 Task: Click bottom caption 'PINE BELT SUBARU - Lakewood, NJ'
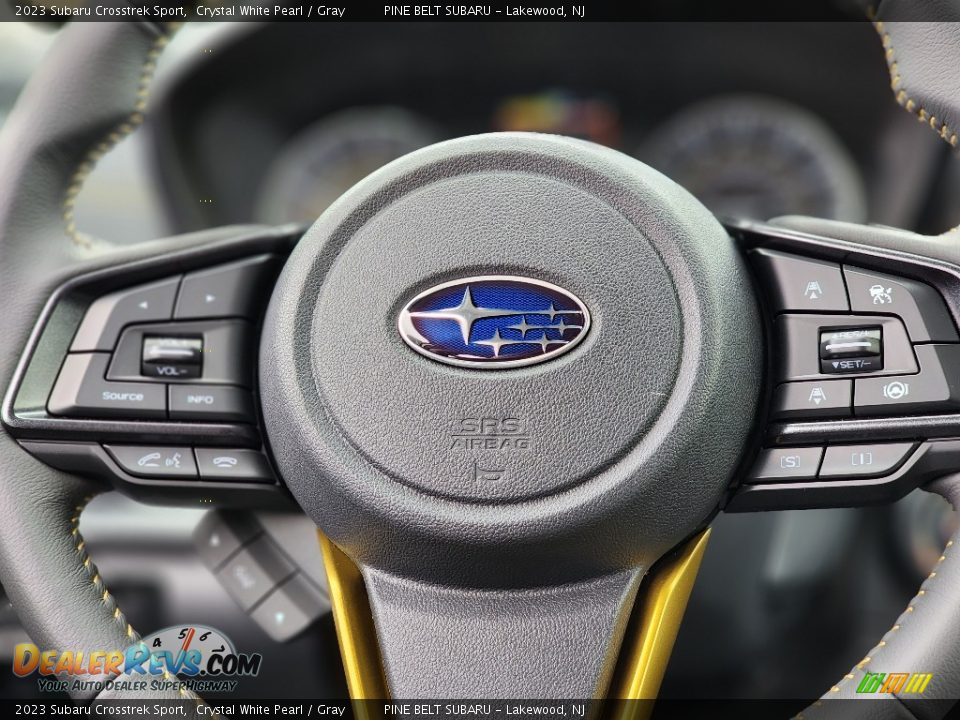[484, 710]
